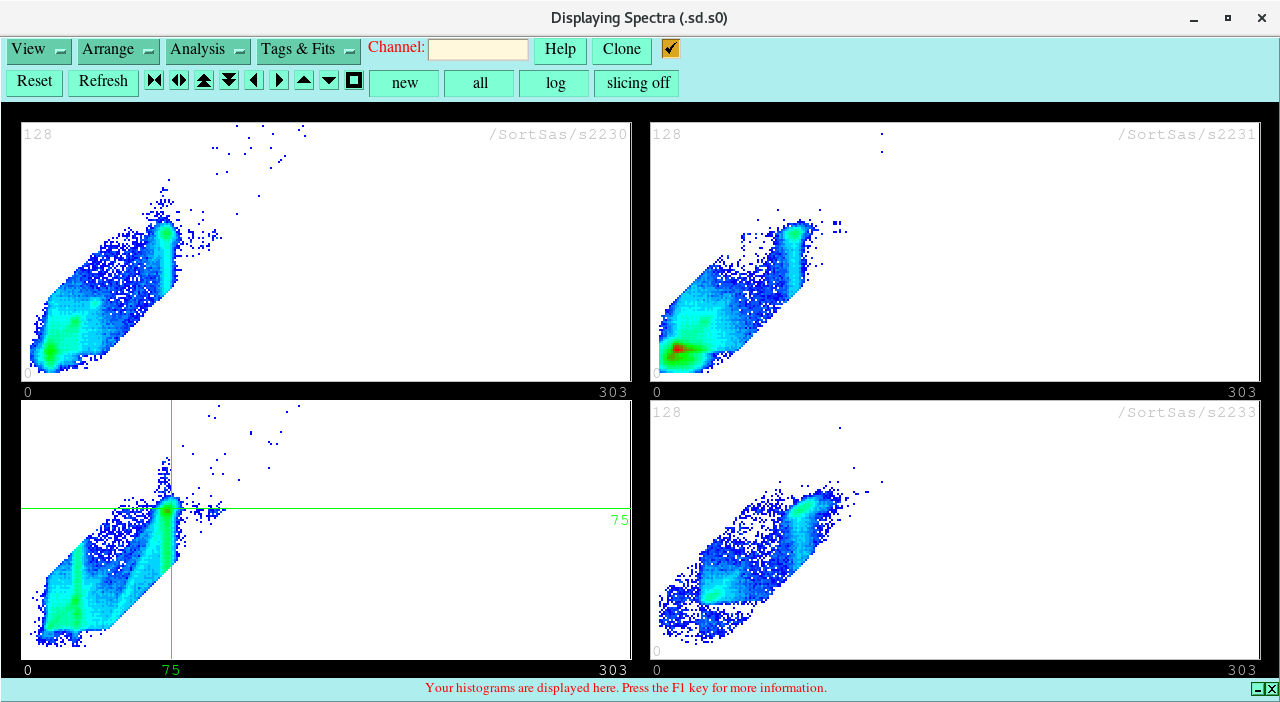Select the square full-view toolbar icon
Screen dimensions: 1280x702
[353, 80]
